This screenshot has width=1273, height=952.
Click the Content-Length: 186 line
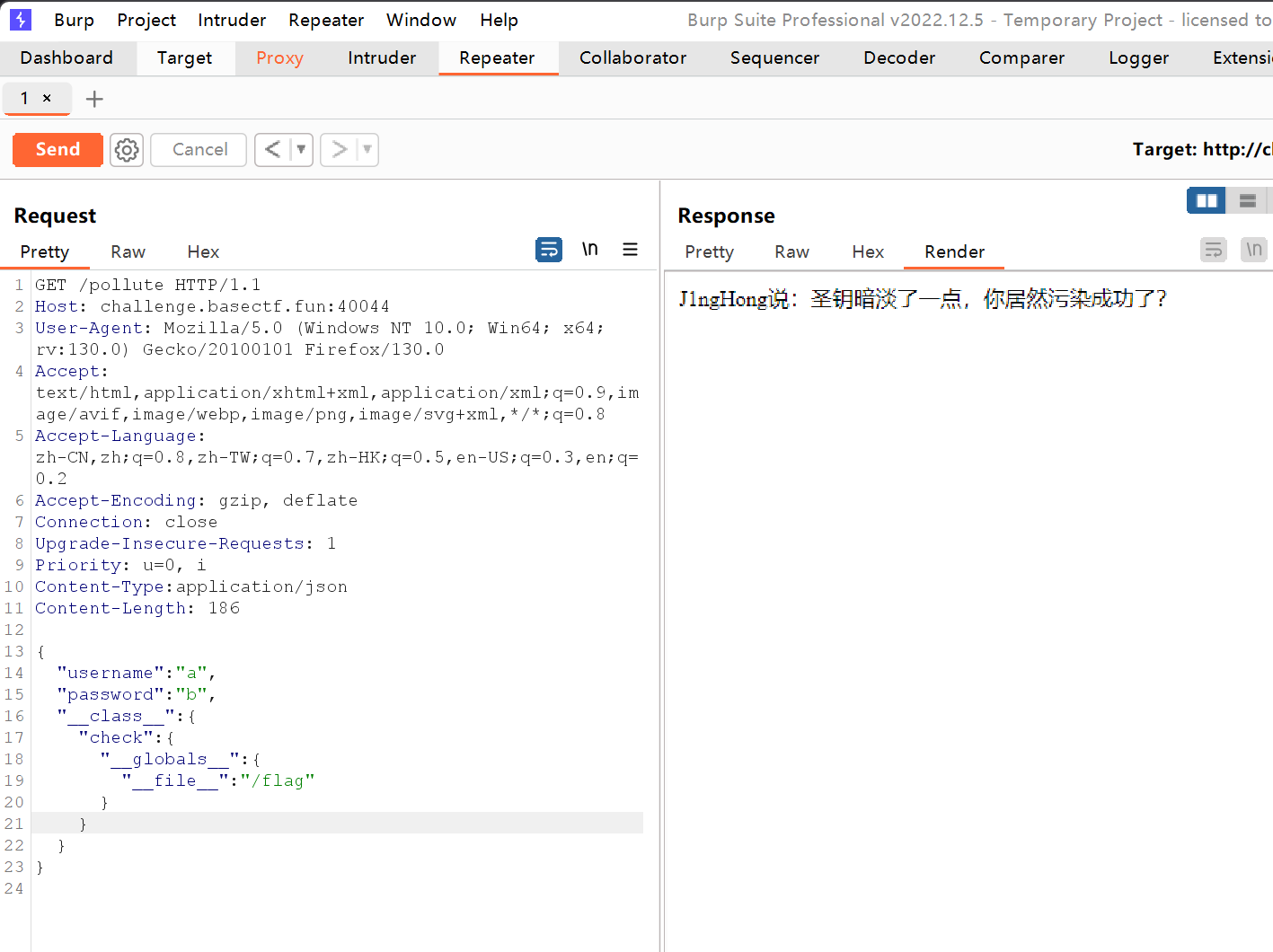[137, 608]
